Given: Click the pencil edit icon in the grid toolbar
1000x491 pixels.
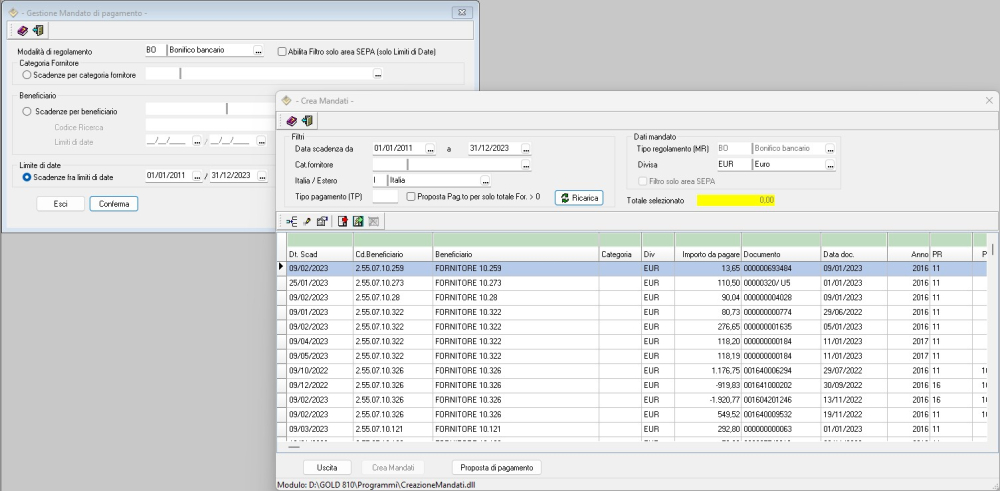Looking at the screenshot, I should coord(306,220).
